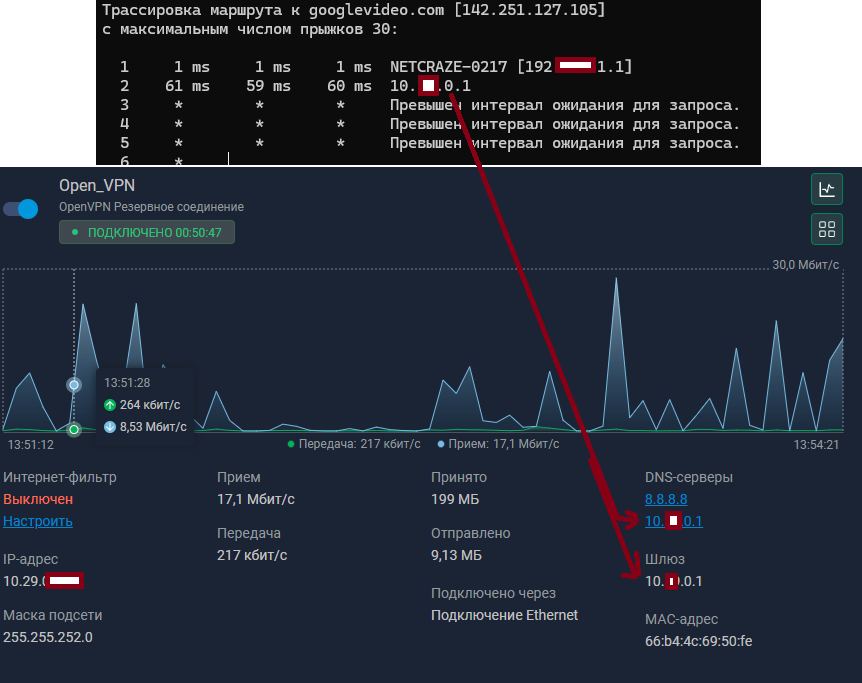Click the Подключение Ethernet value
This screenshot has width=862, height=683.
point(504,615)
